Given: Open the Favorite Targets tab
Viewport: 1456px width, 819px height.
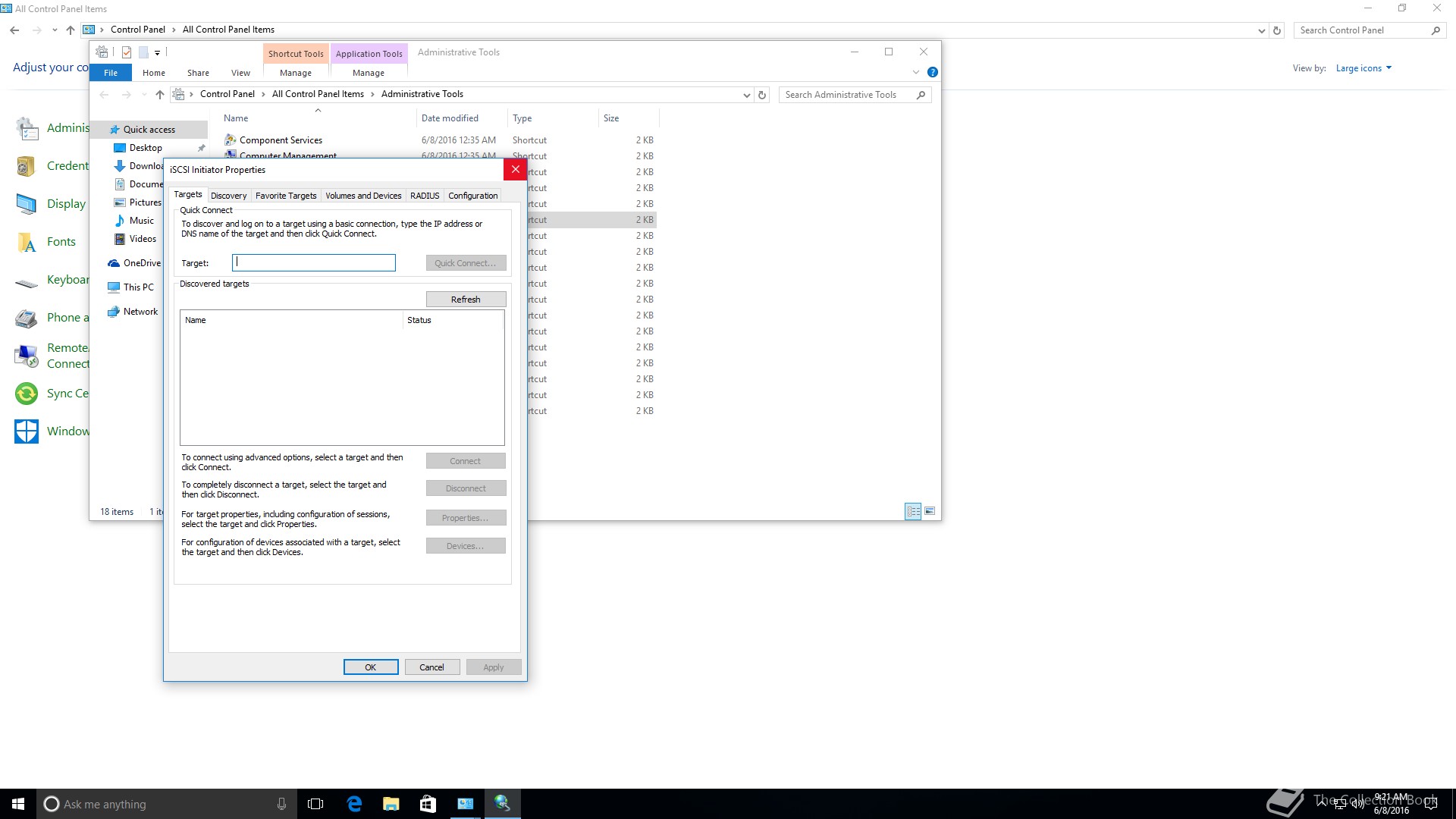Looking at the screenshot, I should click(286, 196).
